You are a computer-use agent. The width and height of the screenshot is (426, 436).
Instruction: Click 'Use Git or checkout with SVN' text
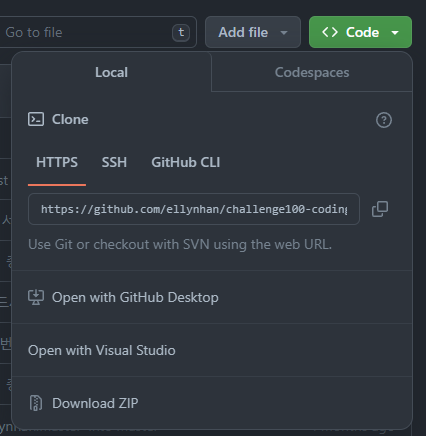click(180, 244)
